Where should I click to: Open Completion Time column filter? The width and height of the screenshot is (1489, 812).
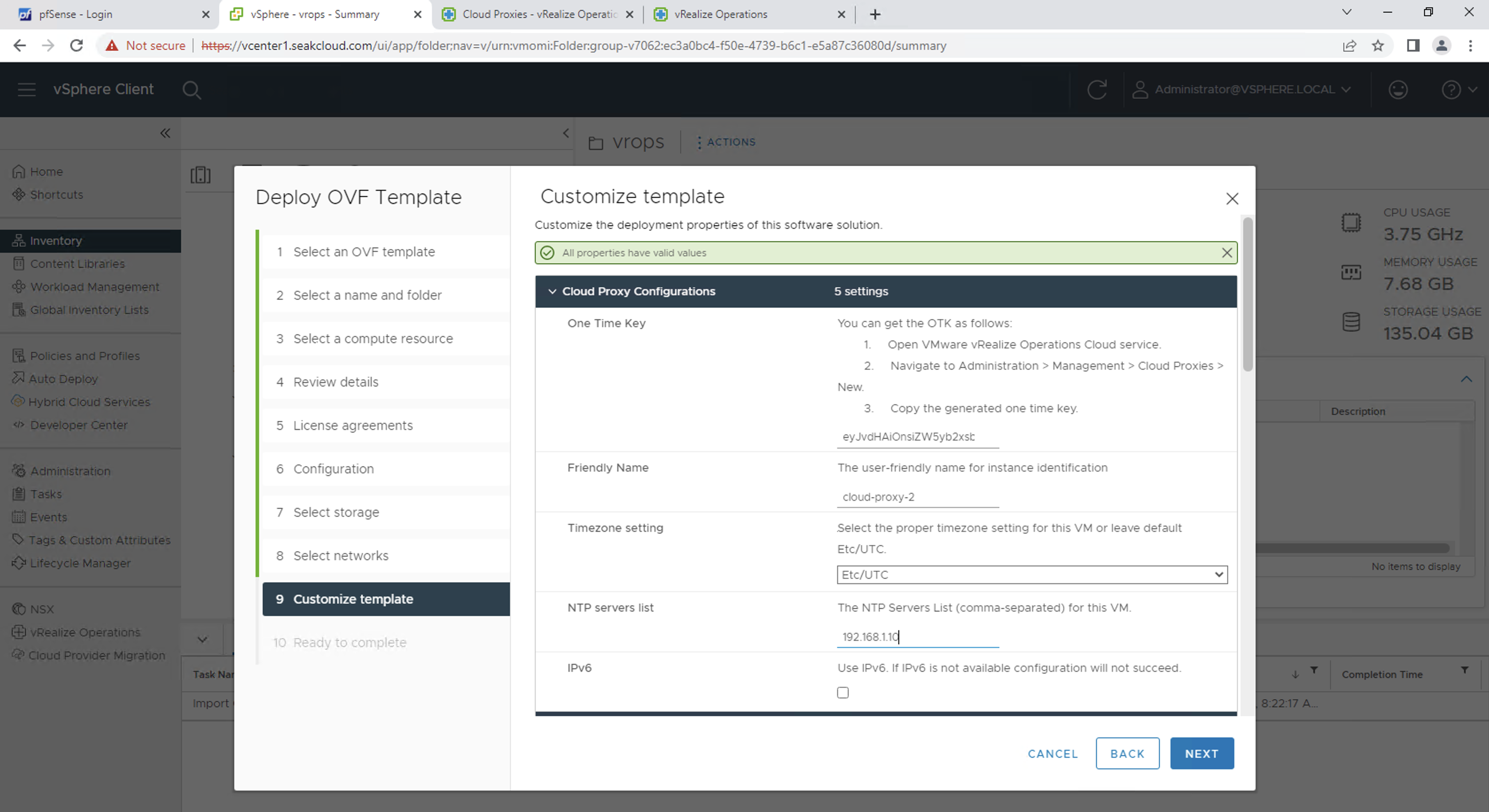tap(1464, 671)
